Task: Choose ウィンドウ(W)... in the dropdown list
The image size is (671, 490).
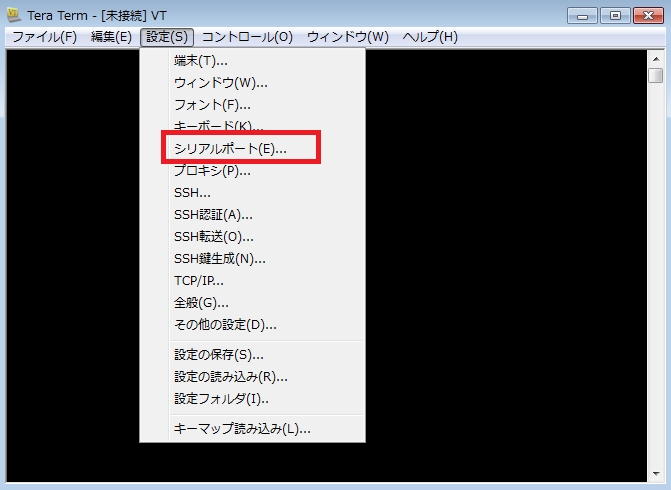Action: (x=252, y=83)
